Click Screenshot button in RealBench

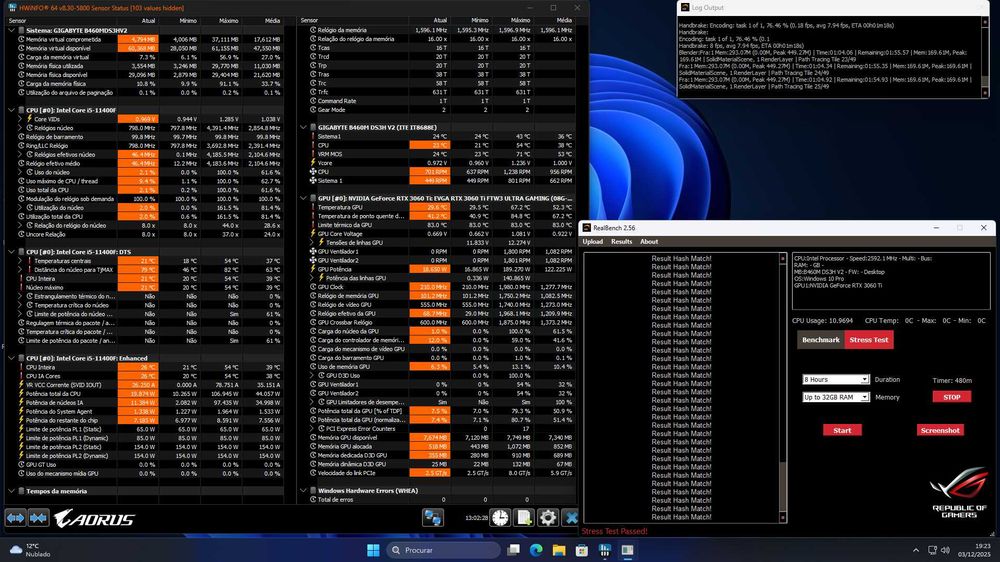point(940,430)
